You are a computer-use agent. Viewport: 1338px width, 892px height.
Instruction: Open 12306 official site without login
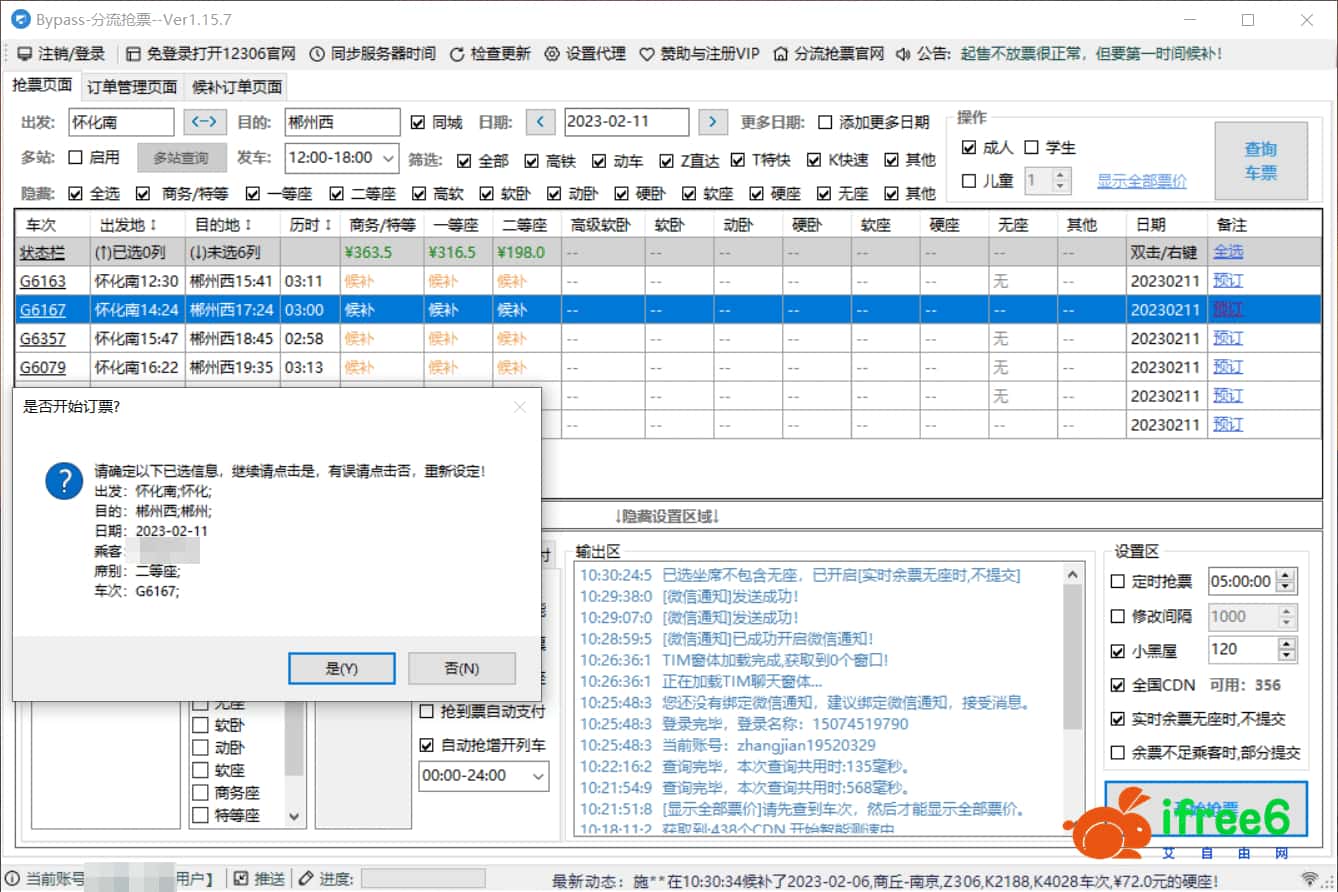[x=134, y=54]
